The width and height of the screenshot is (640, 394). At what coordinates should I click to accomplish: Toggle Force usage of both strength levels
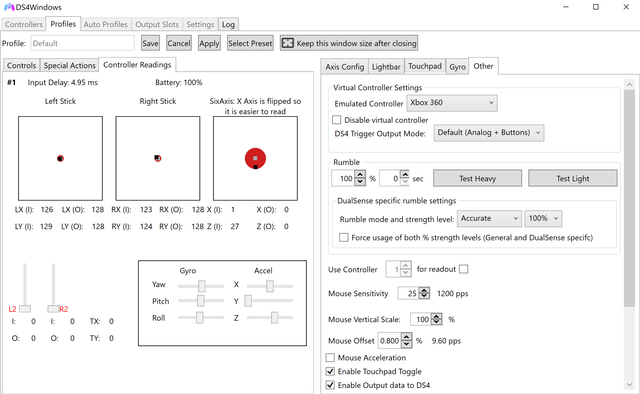point(344,237)
